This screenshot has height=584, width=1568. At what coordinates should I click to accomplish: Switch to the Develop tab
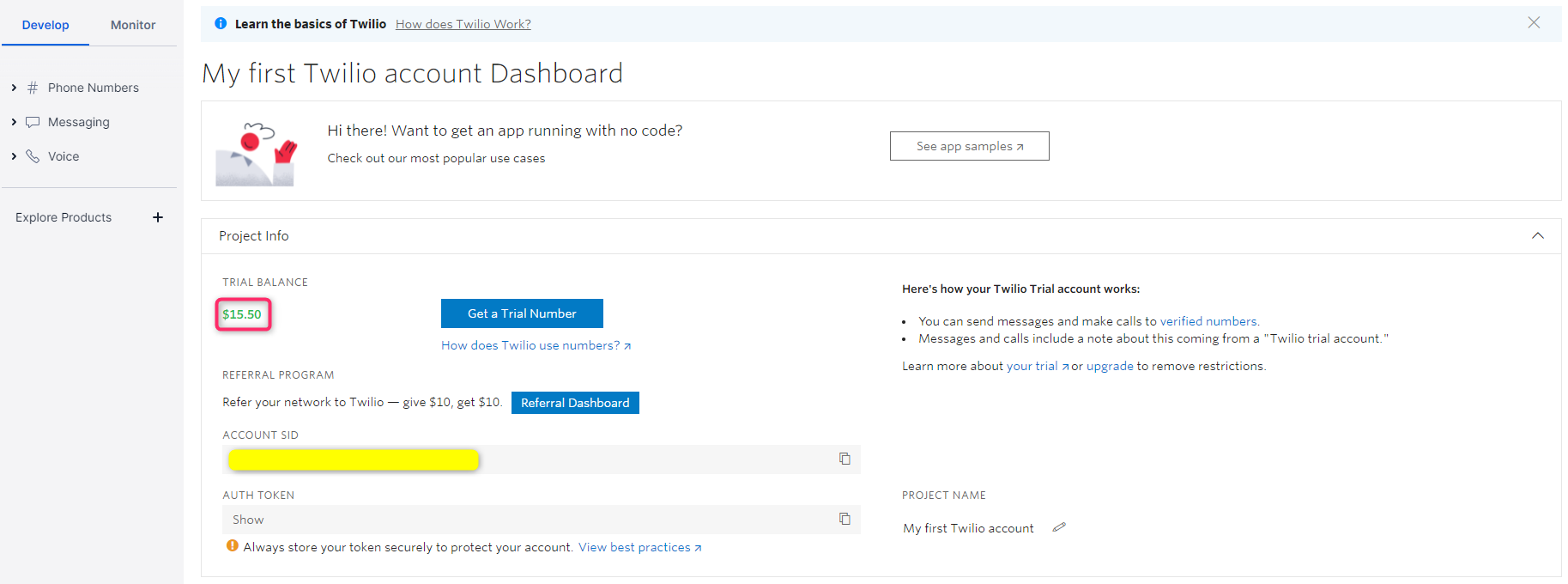45,25
